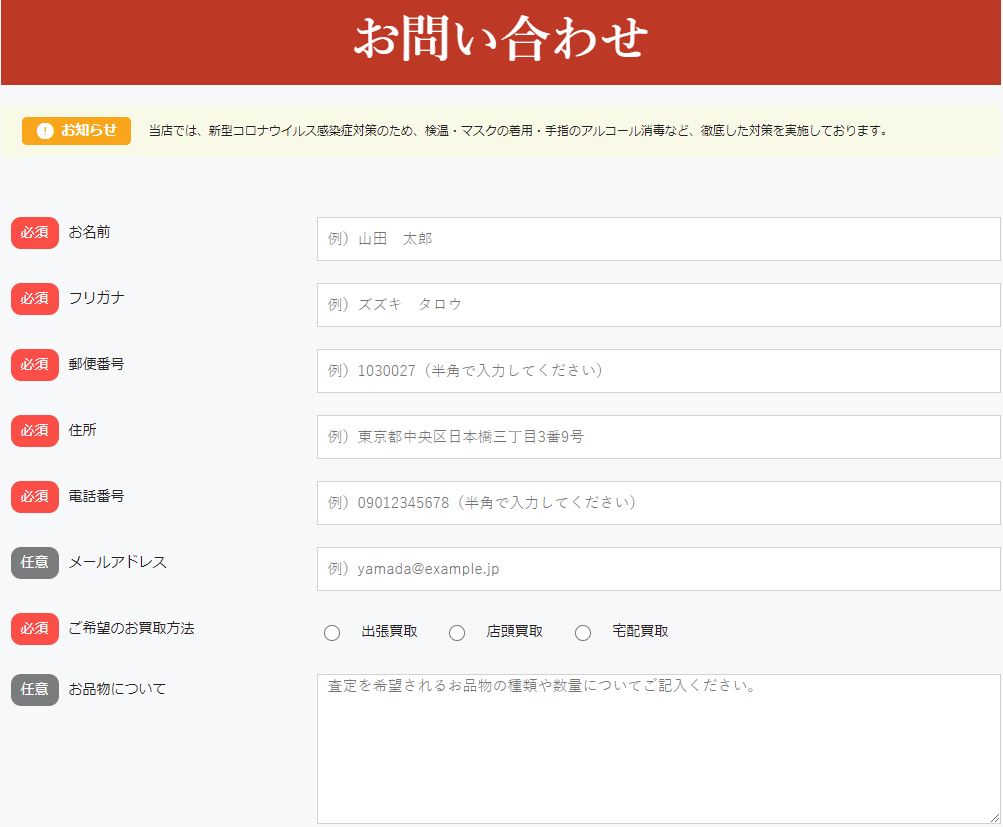Click the 必須 badge beside ご希望のお買取方法
The image size is (1003, 827).
(35, 629)
